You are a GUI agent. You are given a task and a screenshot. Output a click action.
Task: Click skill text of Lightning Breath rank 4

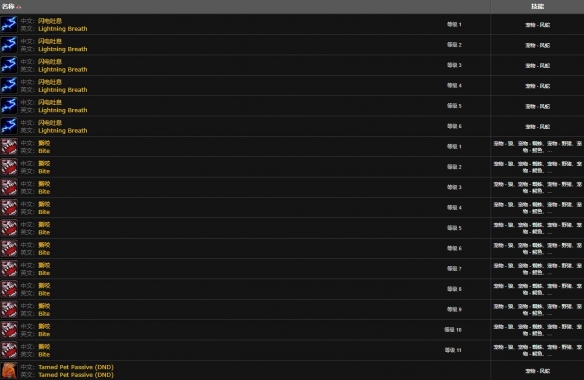(x=537, y=86)
